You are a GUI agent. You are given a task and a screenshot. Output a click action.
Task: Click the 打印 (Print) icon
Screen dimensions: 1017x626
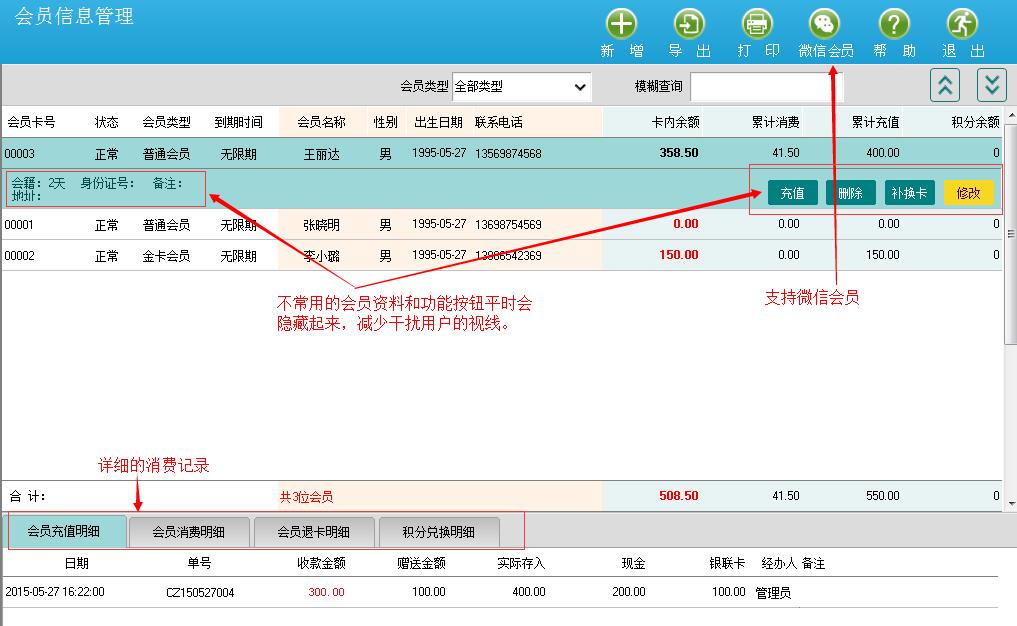757,25
